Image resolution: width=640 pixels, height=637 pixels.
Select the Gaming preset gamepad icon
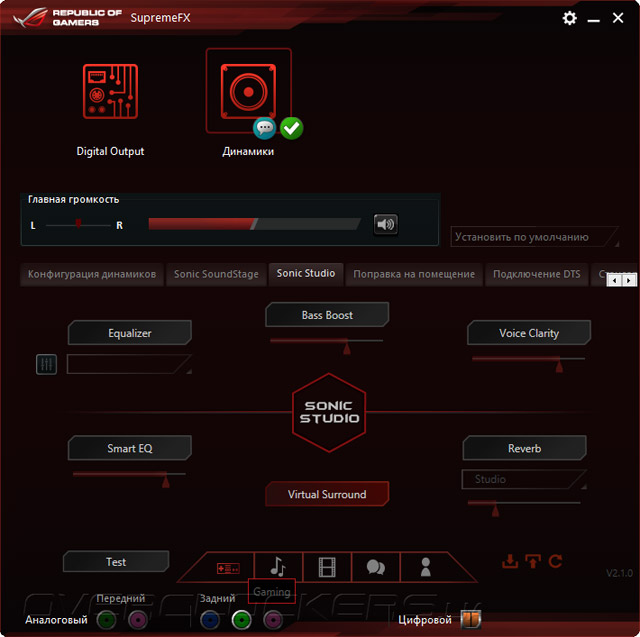point(228,568)
